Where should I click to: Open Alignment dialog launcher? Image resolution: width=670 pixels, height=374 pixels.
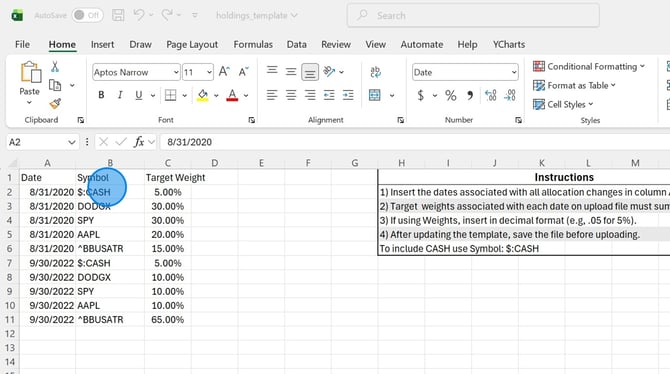[x=400, y=120]
